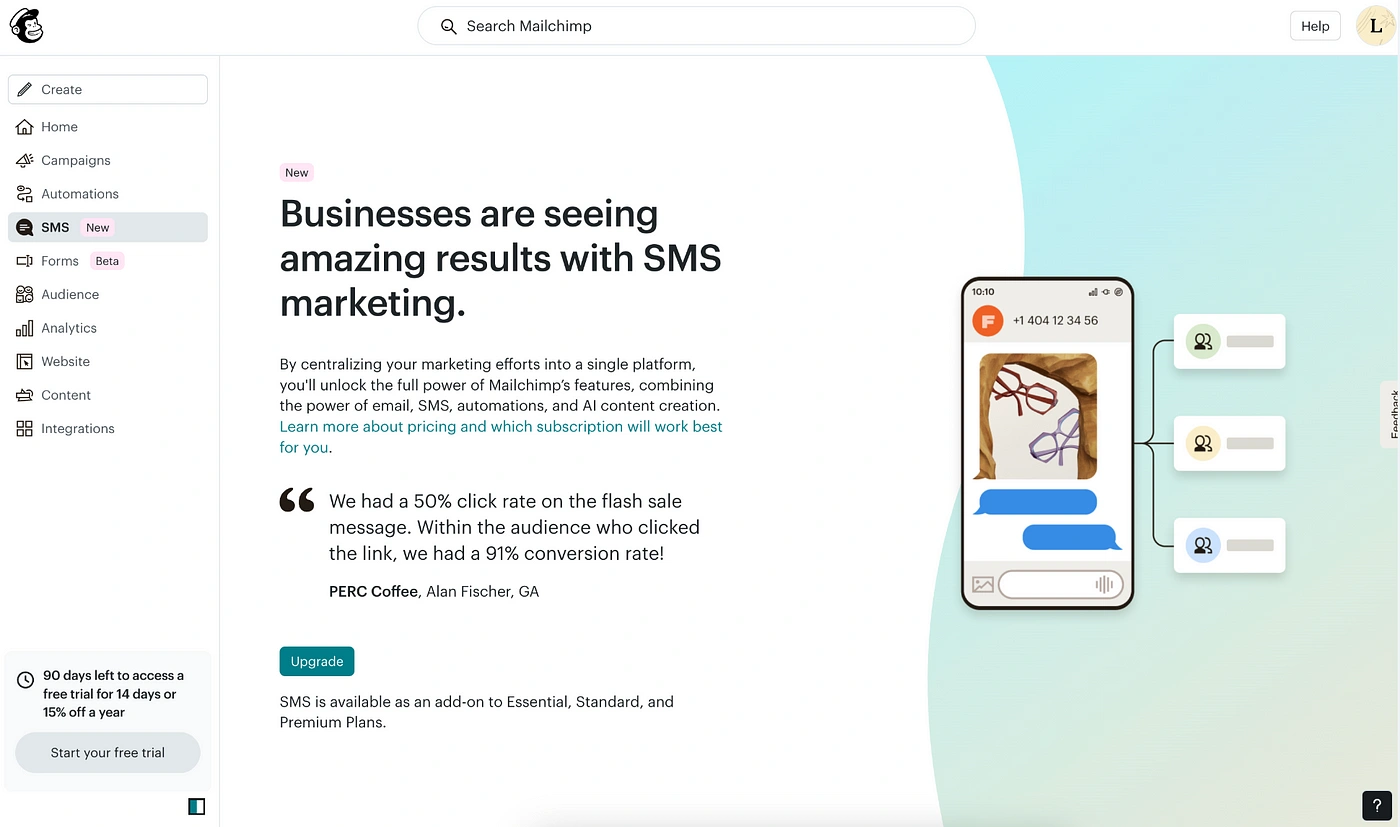Open the question mark help widget
The height and width of the screenshot is (827, 1400).
tap(1377, 805)
